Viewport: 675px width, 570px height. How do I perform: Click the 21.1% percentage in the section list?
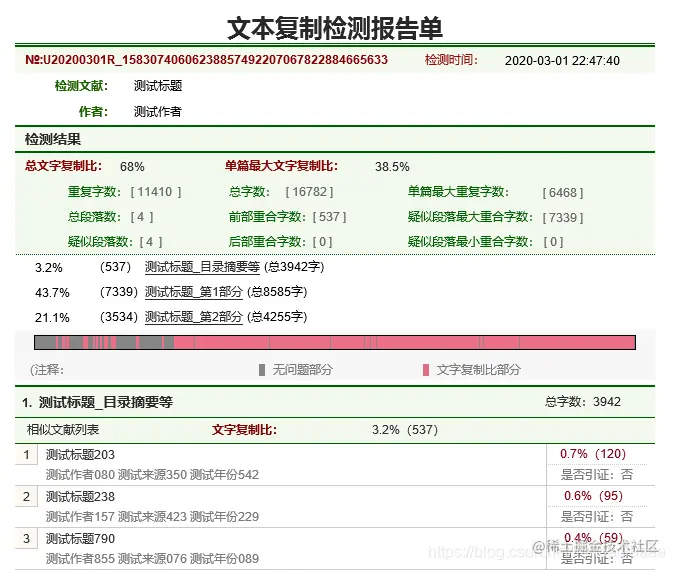[52, 318]
